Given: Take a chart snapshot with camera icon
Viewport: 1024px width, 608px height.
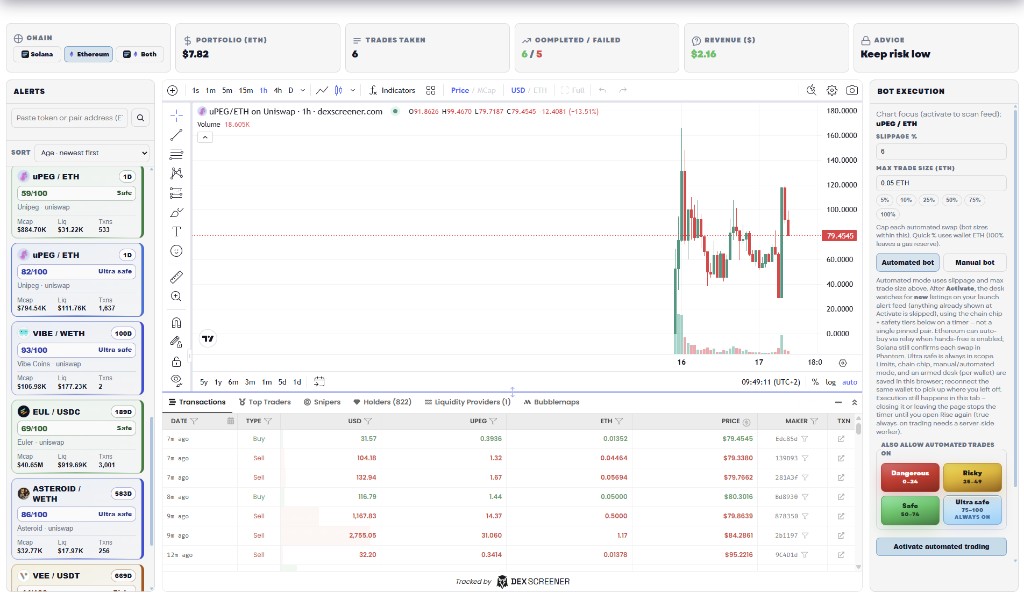Looking at the screenshot, I should (851, 90).
